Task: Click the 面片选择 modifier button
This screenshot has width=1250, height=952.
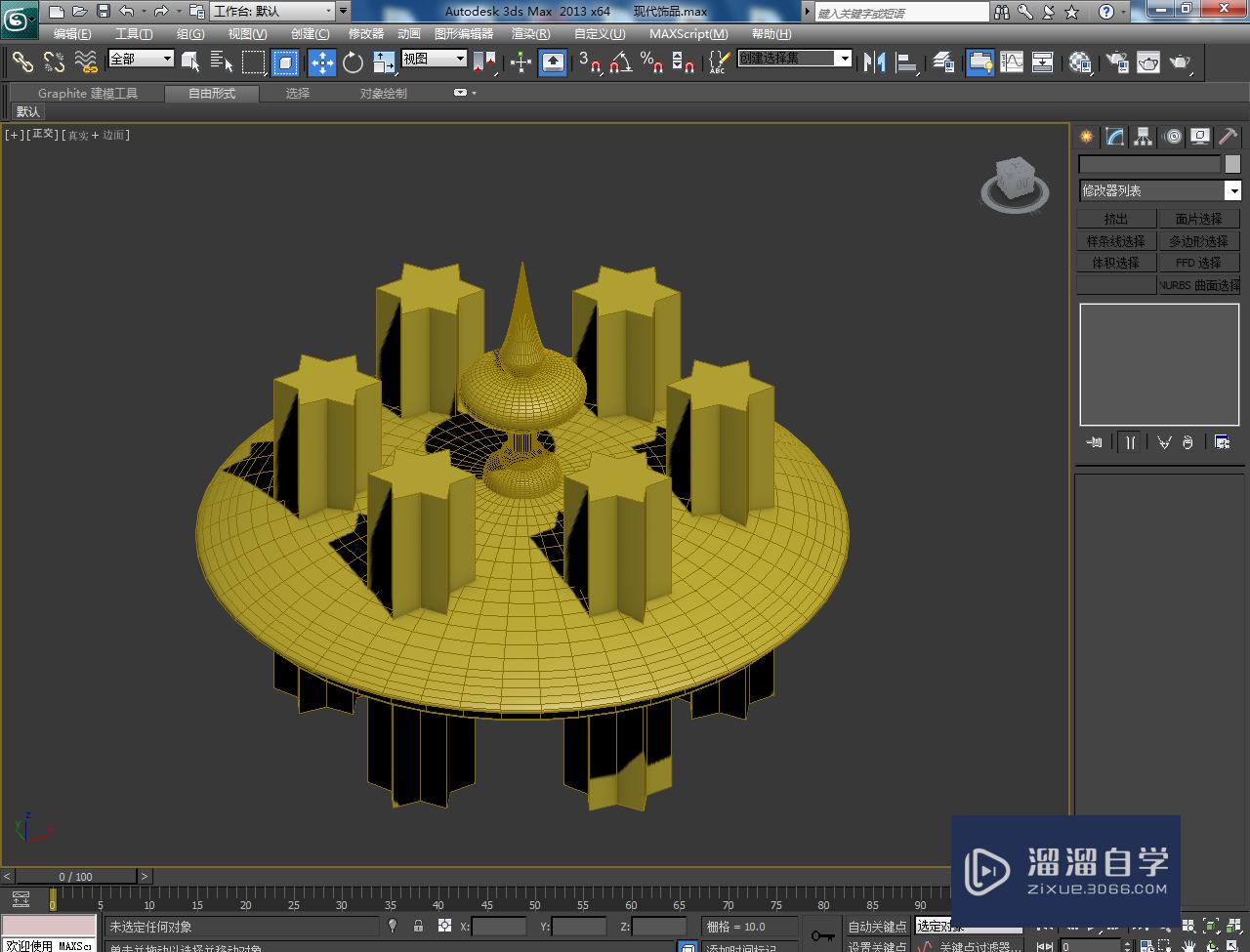Action: 1199,219
